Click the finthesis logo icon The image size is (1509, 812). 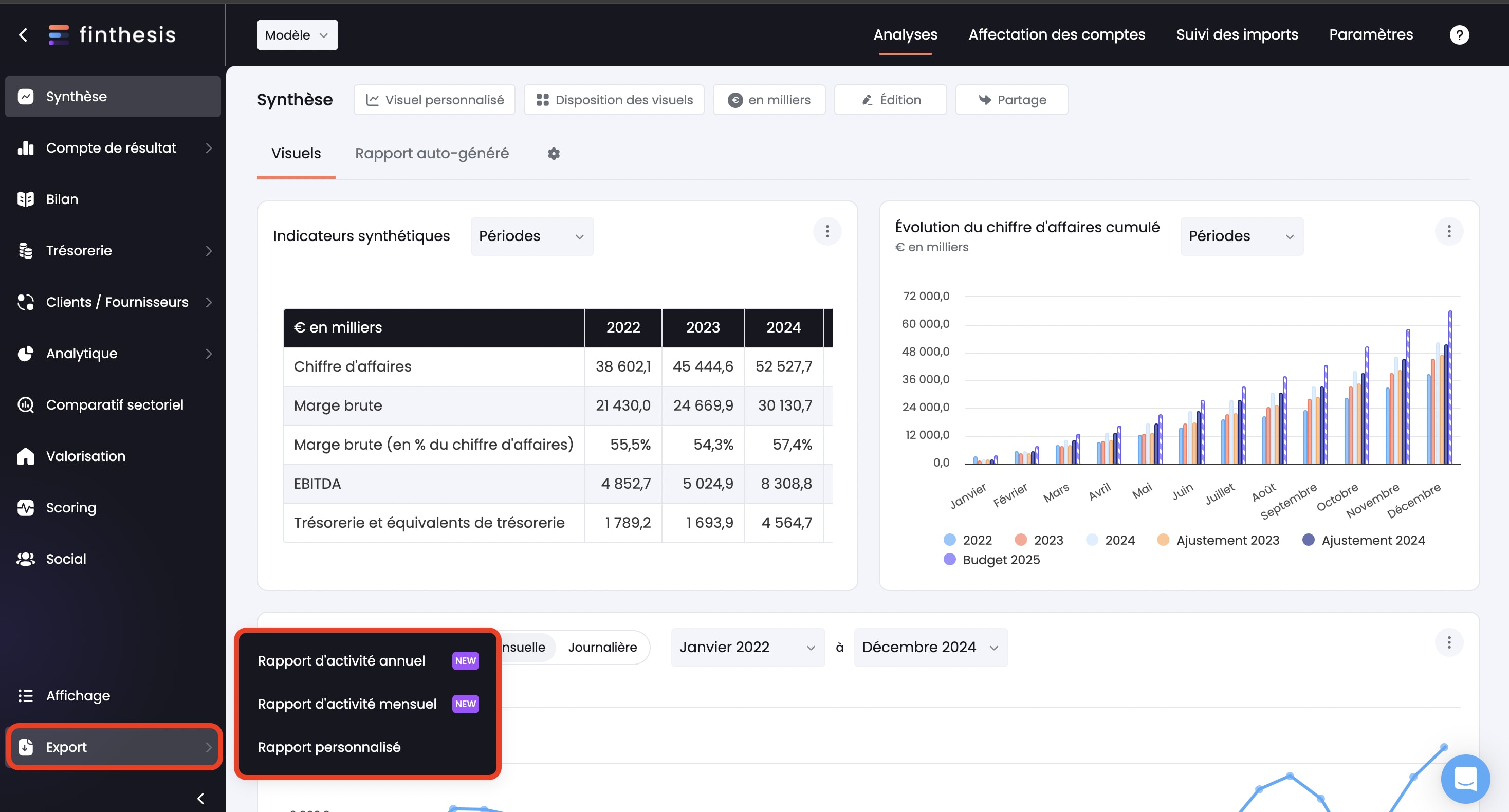(x=59, y=35)
